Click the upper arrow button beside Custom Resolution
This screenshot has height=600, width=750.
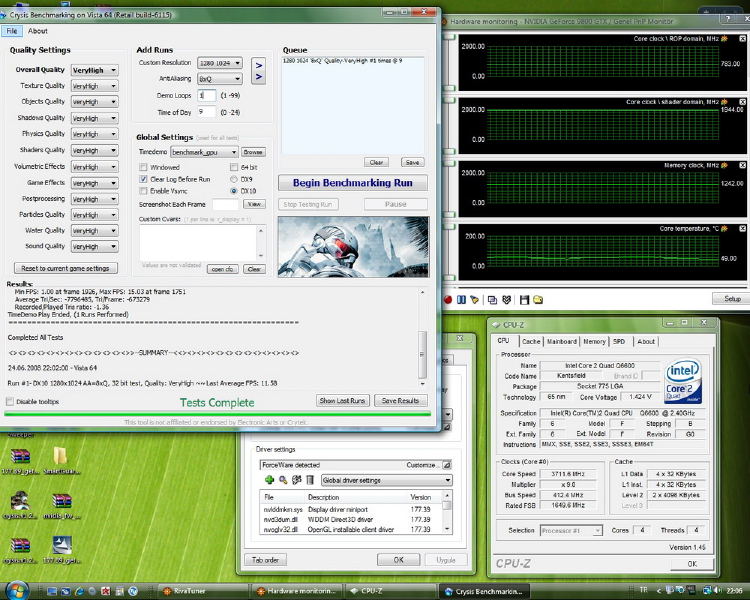(259, 66)
